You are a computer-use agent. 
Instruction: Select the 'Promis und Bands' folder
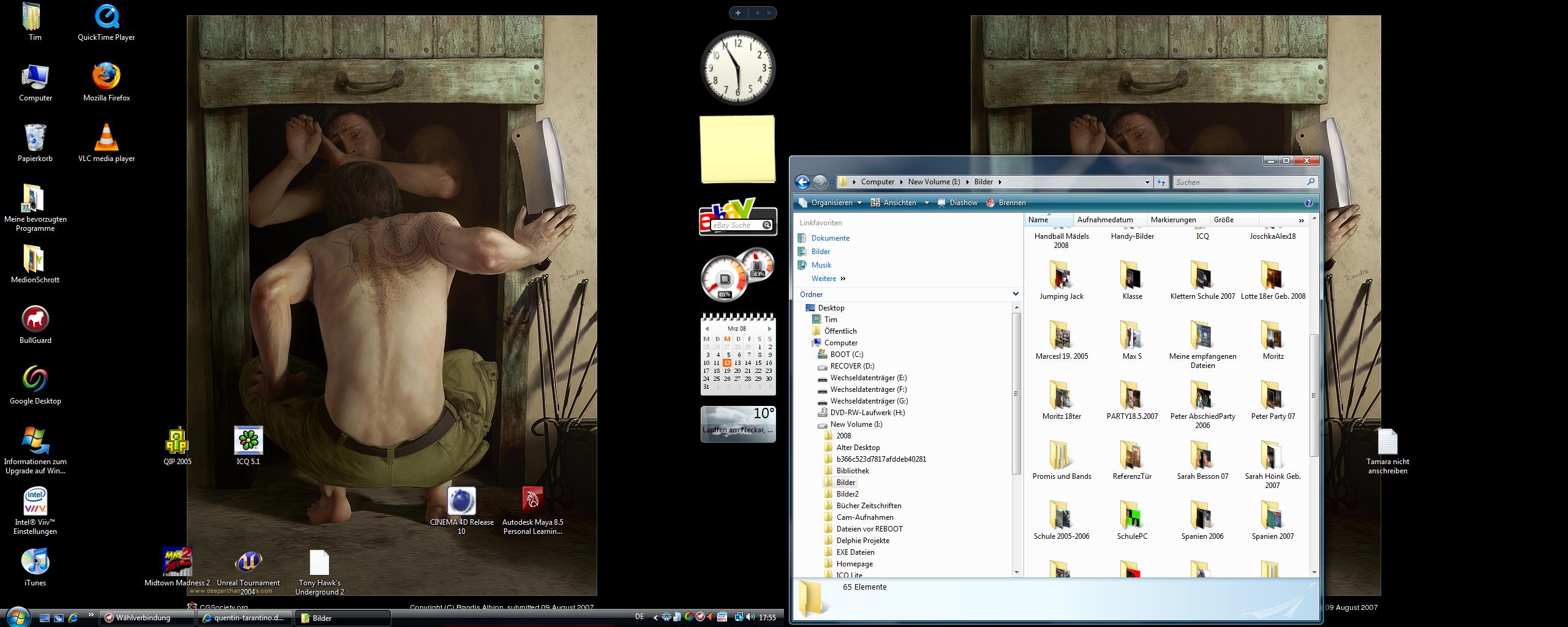click(x=1061, y=460)
